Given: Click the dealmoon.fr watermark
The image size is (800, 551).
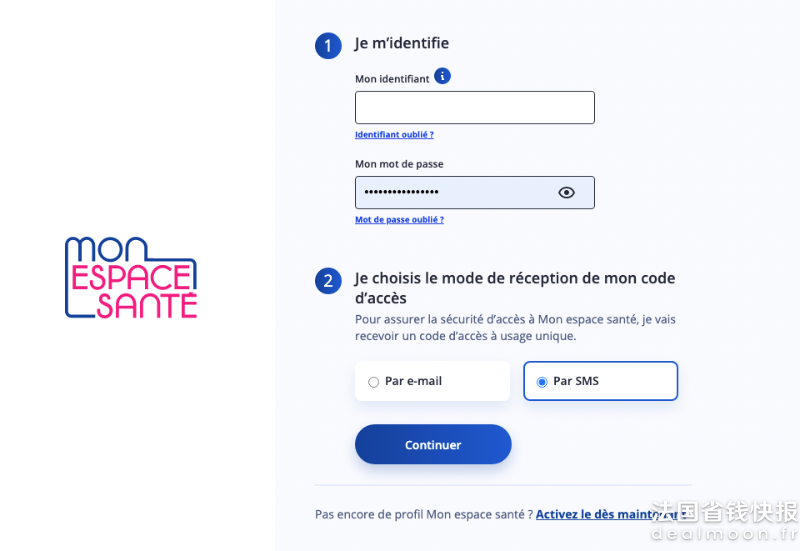Looking at the screenshot, I should coord(724,534).
